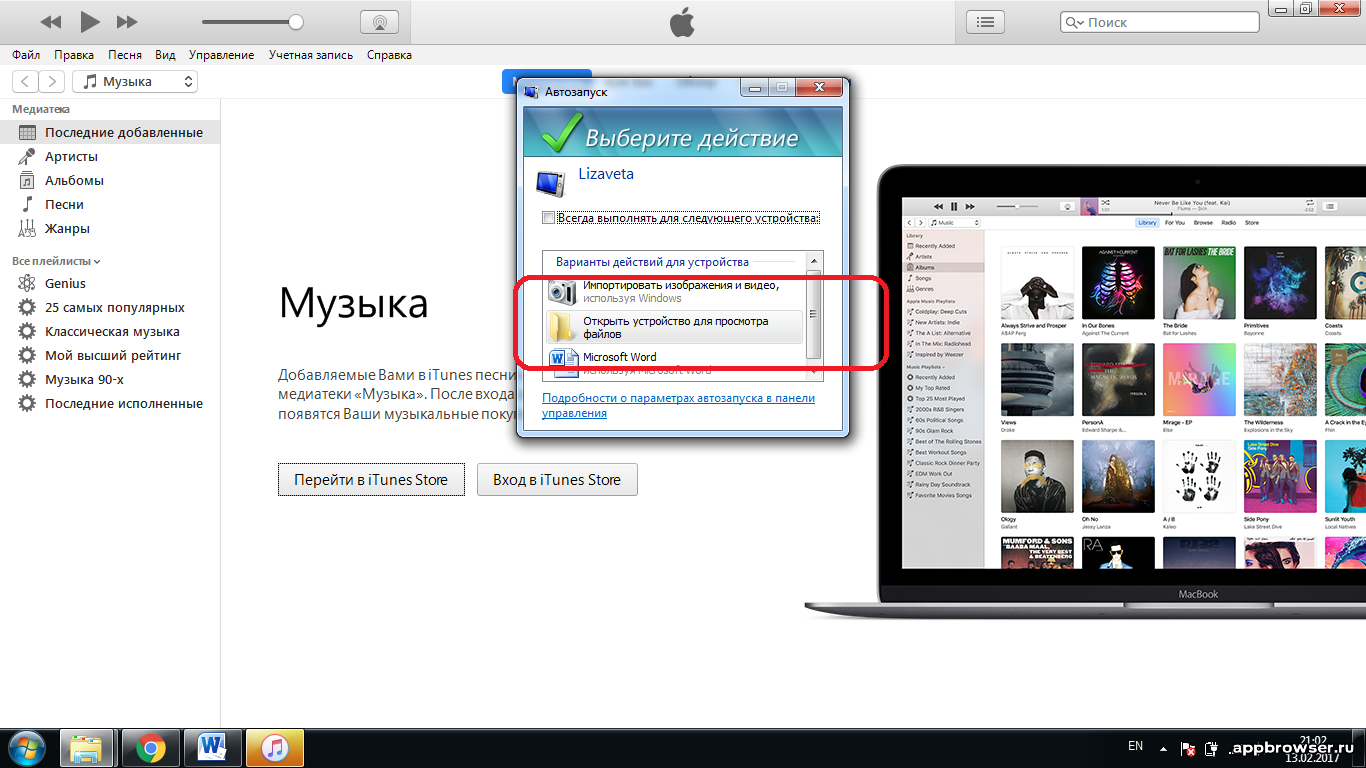Open the Последние исполненные playlist

tap(110, 403)
